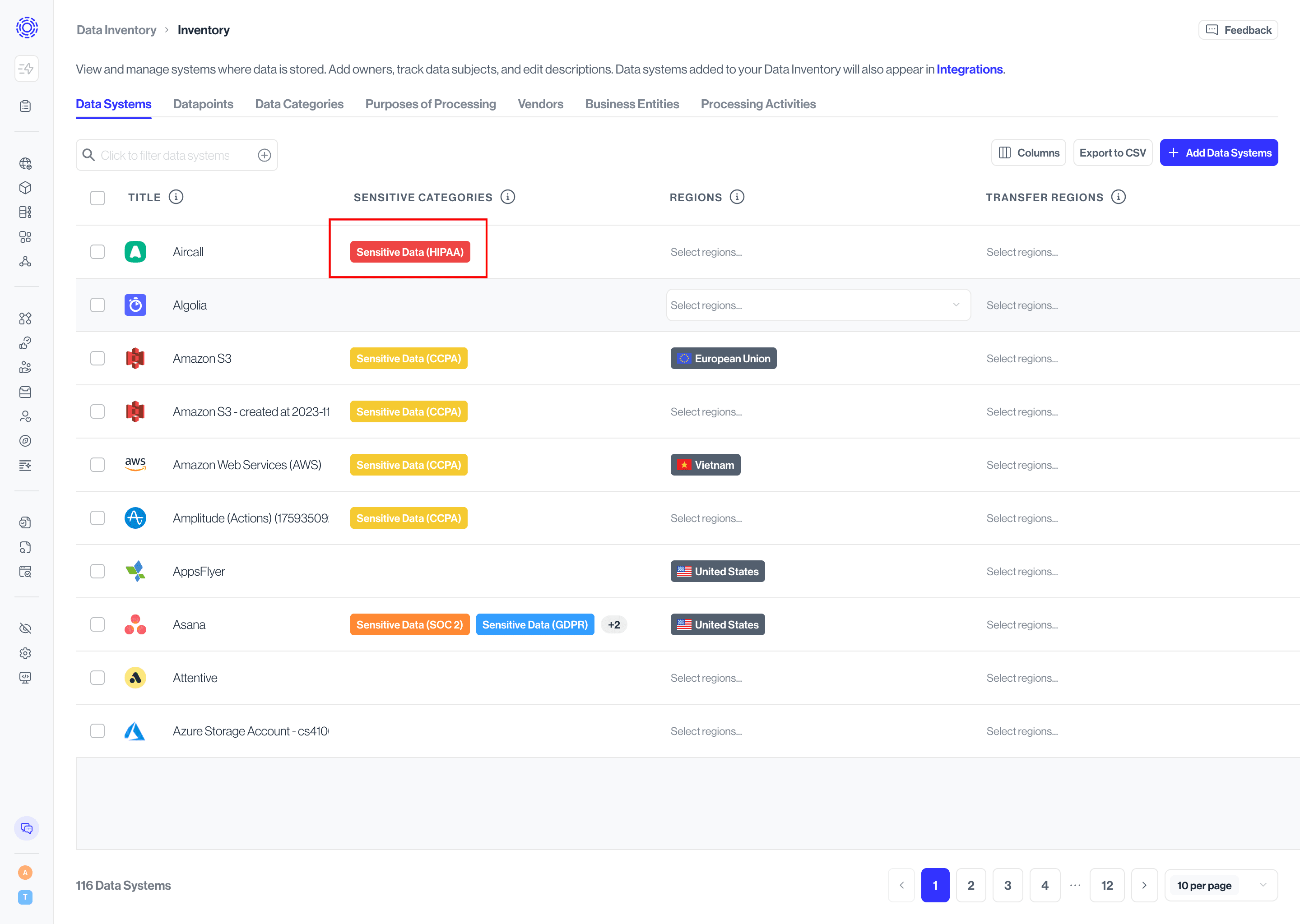Check the Amazon Web Services row checkbox
This screenshot has height=924, width=1300.
[x=97, y=465]
